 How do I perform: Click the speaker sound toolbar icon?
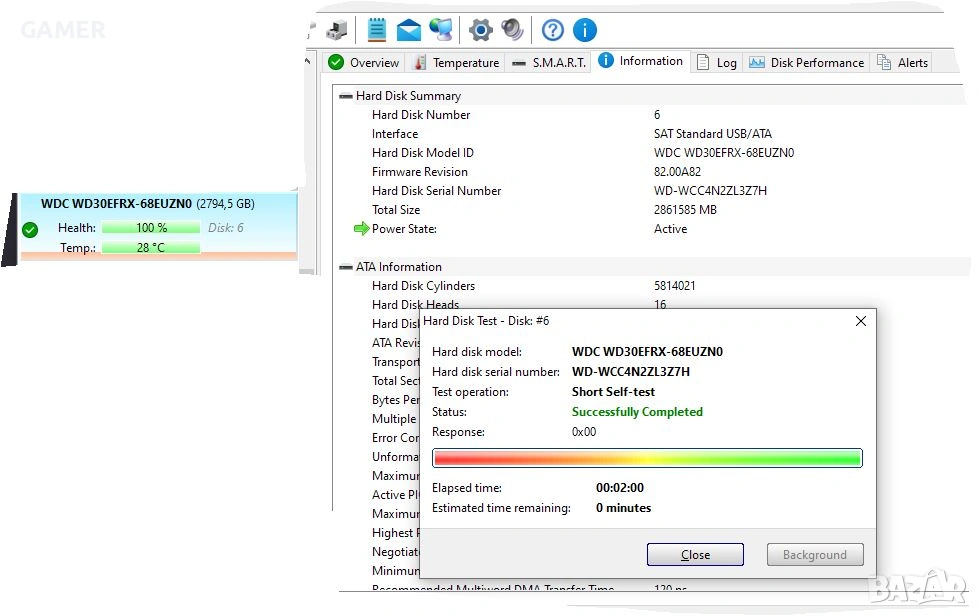coord(512,29)
